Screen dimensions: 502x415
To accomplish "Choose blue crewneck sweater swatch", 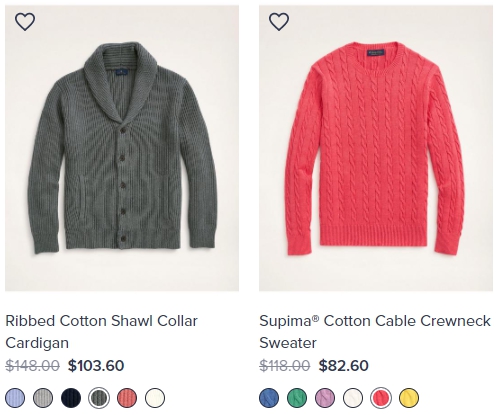I will [269, 398].
